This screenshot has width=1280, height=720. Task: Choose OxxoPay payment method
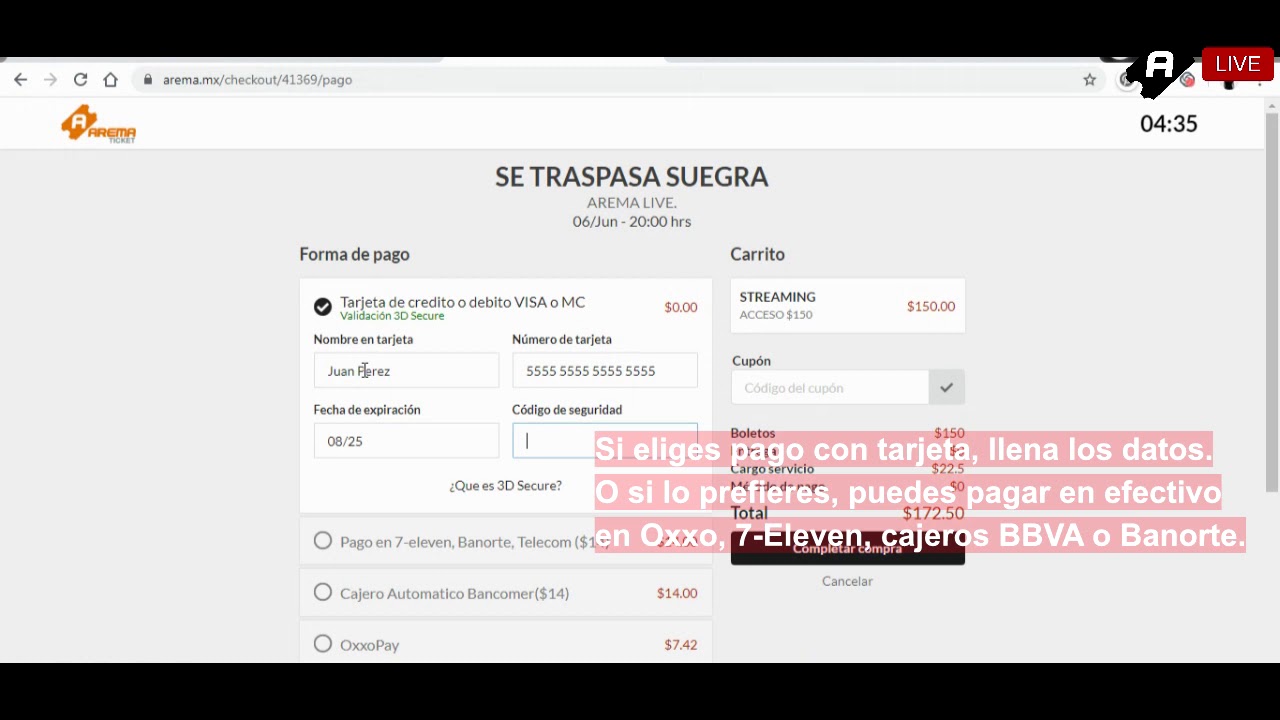click(x=322, y=644)
